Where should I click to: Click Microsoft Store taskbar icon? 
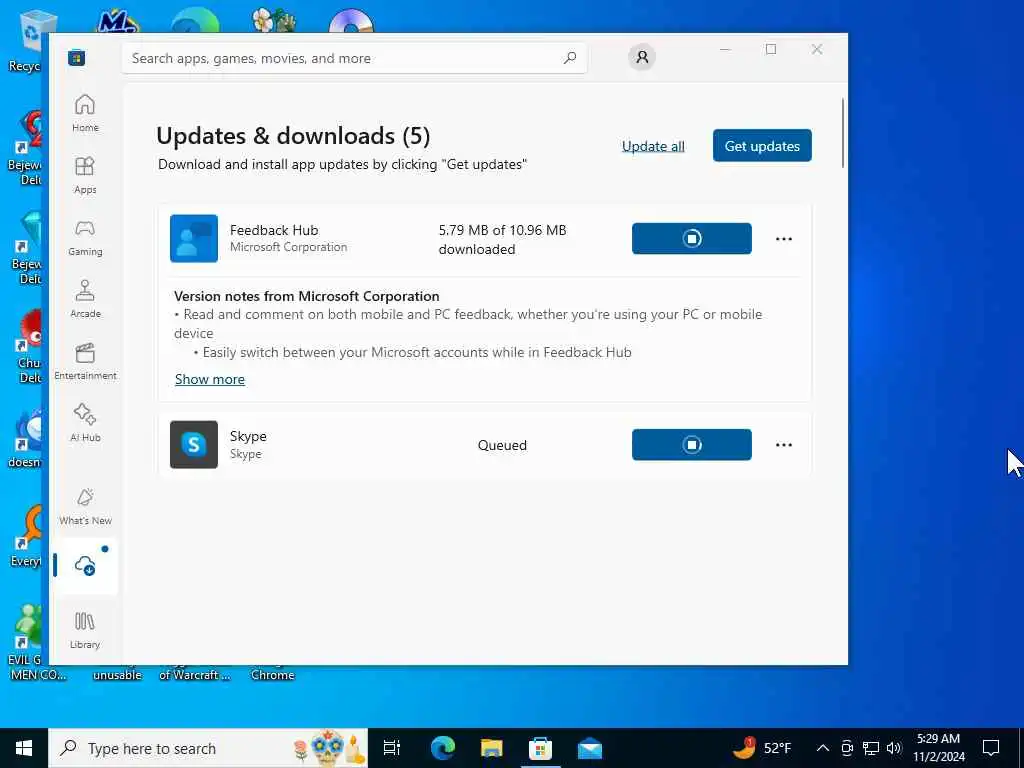[540, 748]
